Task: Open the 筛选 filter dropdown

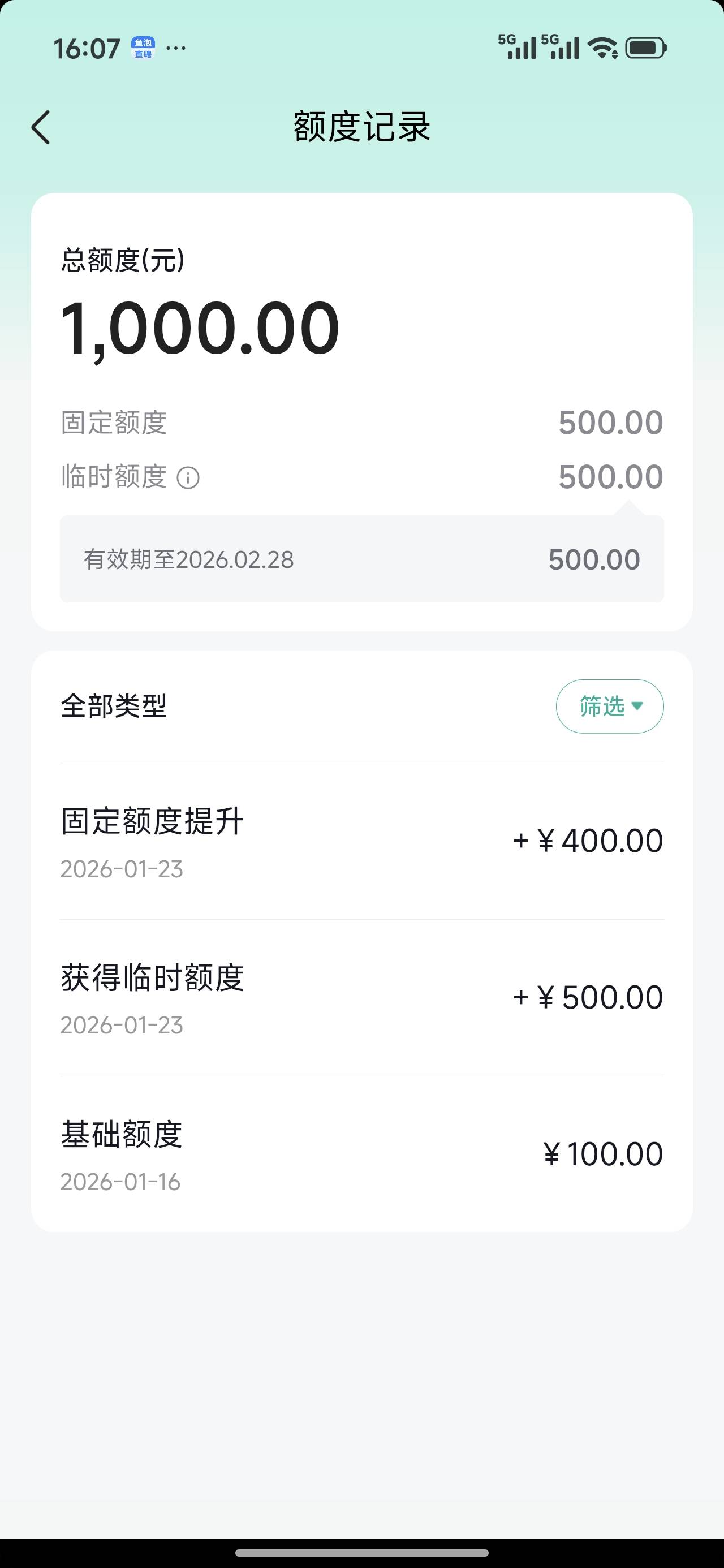Action: pyautogui.click(x=610, y=706)
